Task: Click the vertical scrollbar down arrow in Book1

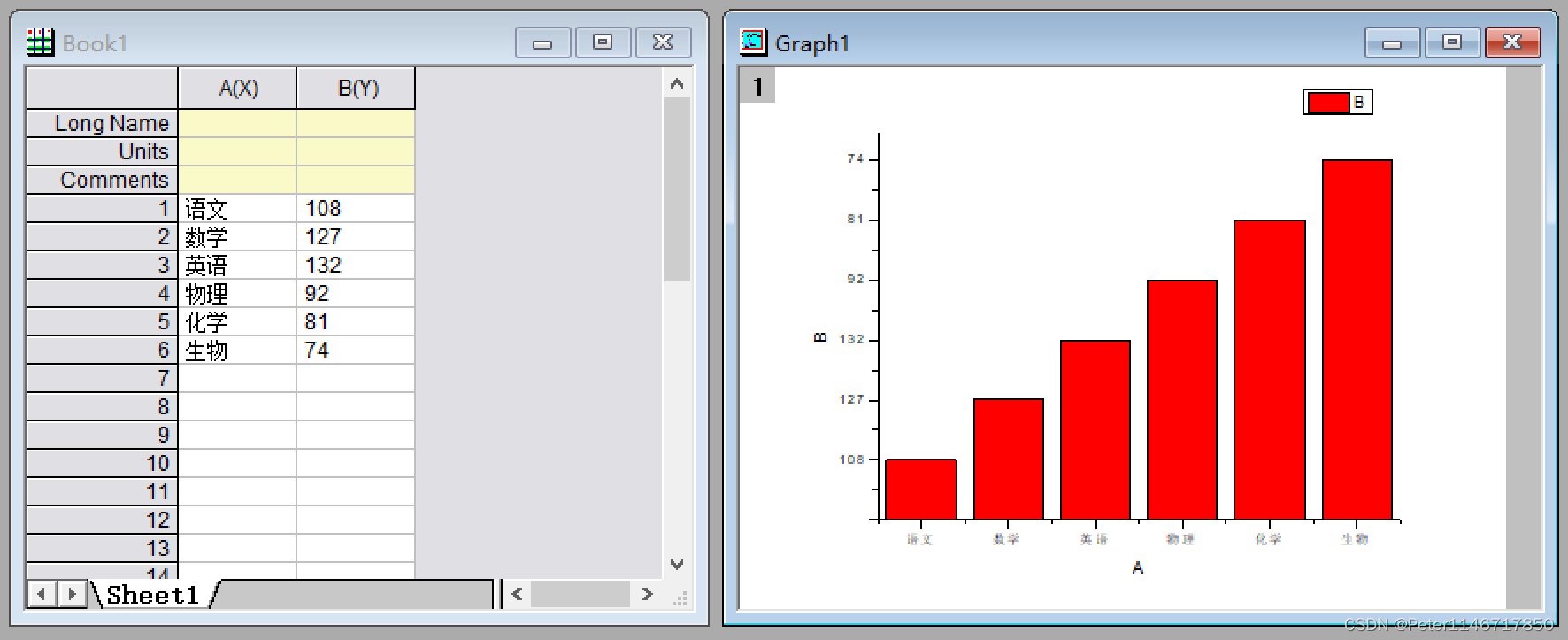Action: point(677,565)
